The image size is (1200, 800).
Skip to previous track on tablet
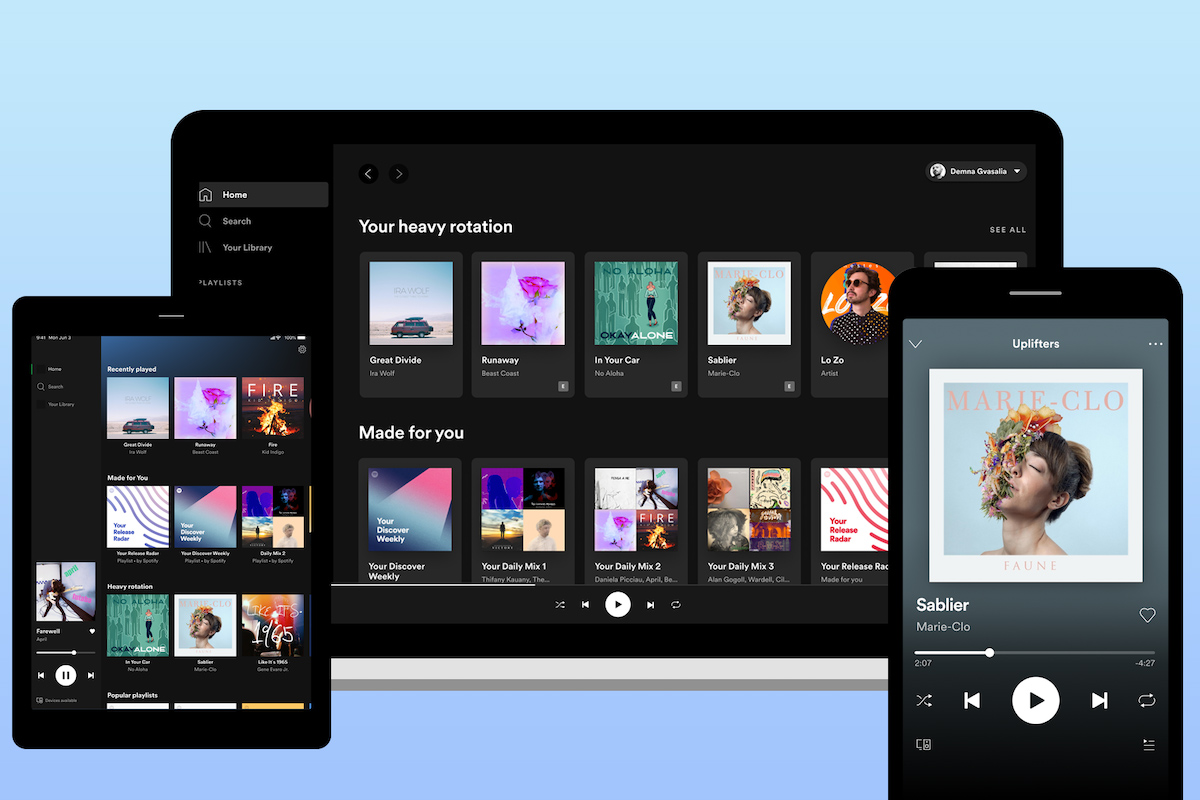tap(42, 675)
